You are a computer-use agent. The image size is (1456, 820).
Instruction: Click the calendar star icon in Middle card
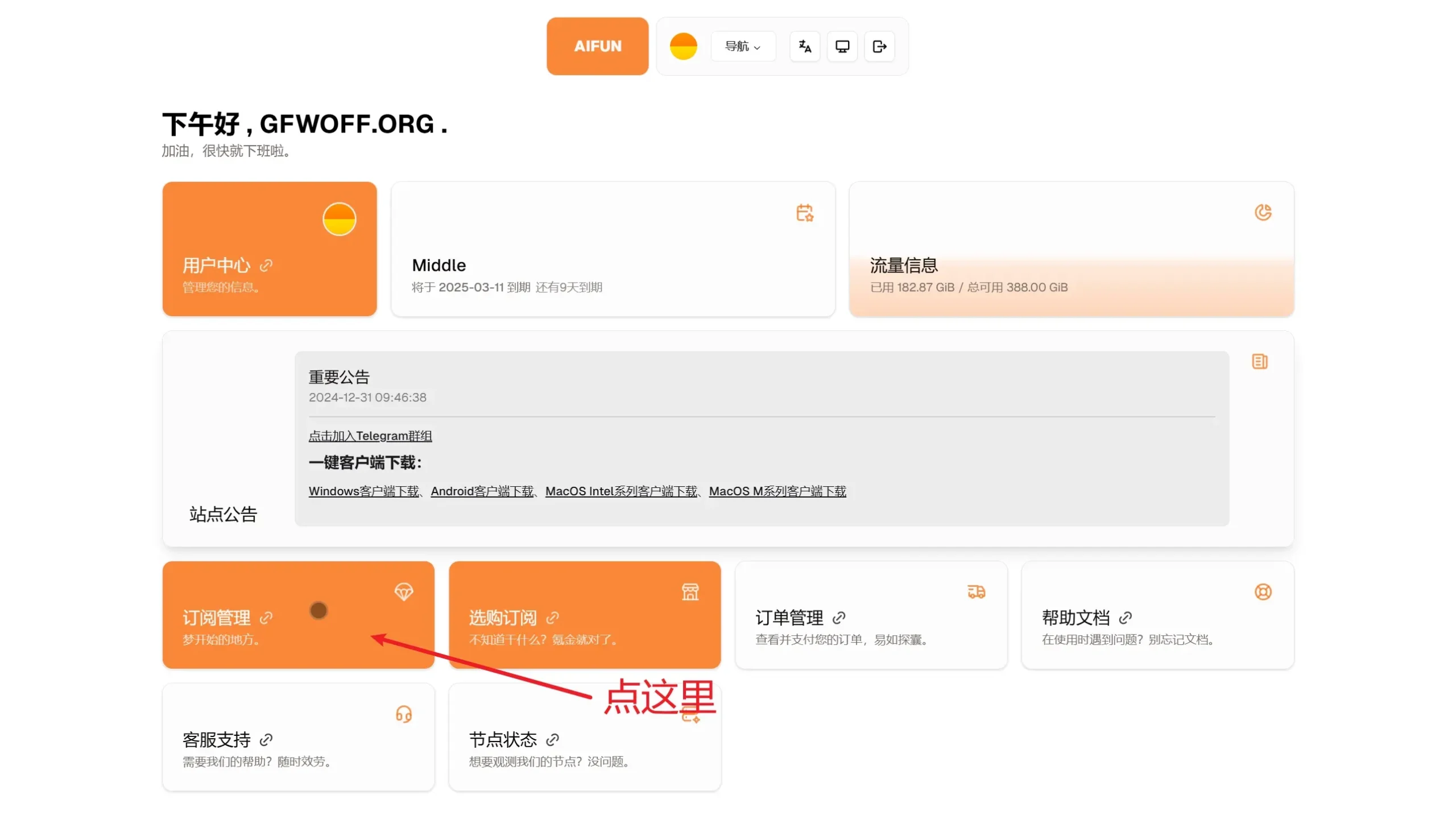tap(804, 213)
